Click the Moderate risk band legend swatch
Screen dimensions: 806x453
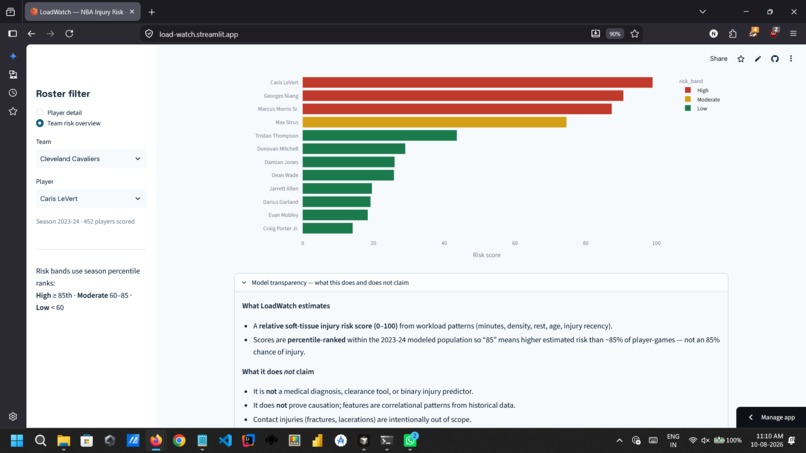click(x=688, y=99)
